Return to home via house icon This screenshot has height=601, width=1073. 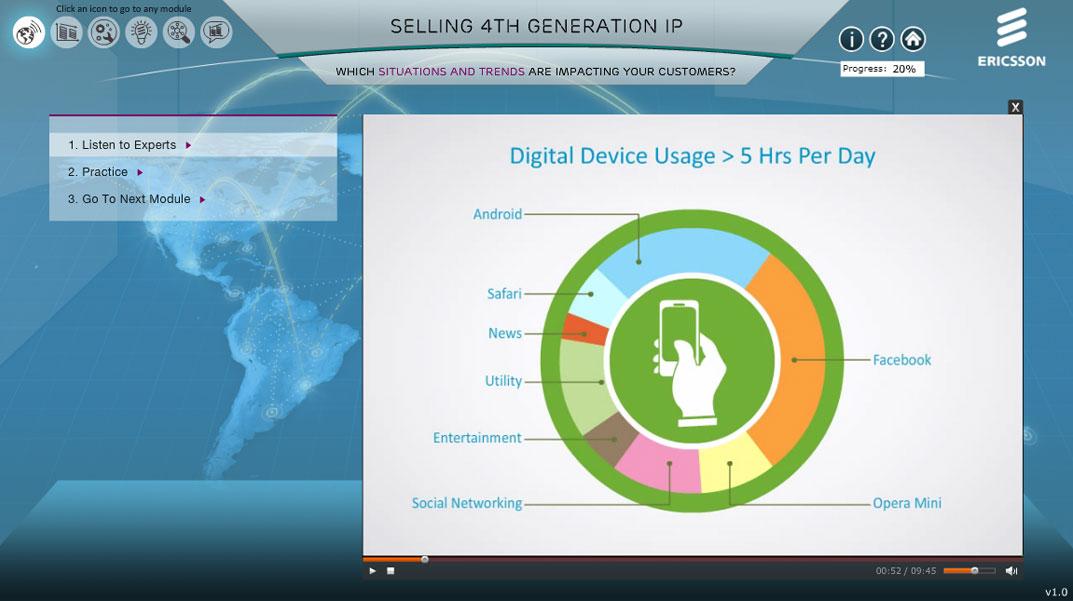pos(913,39)
